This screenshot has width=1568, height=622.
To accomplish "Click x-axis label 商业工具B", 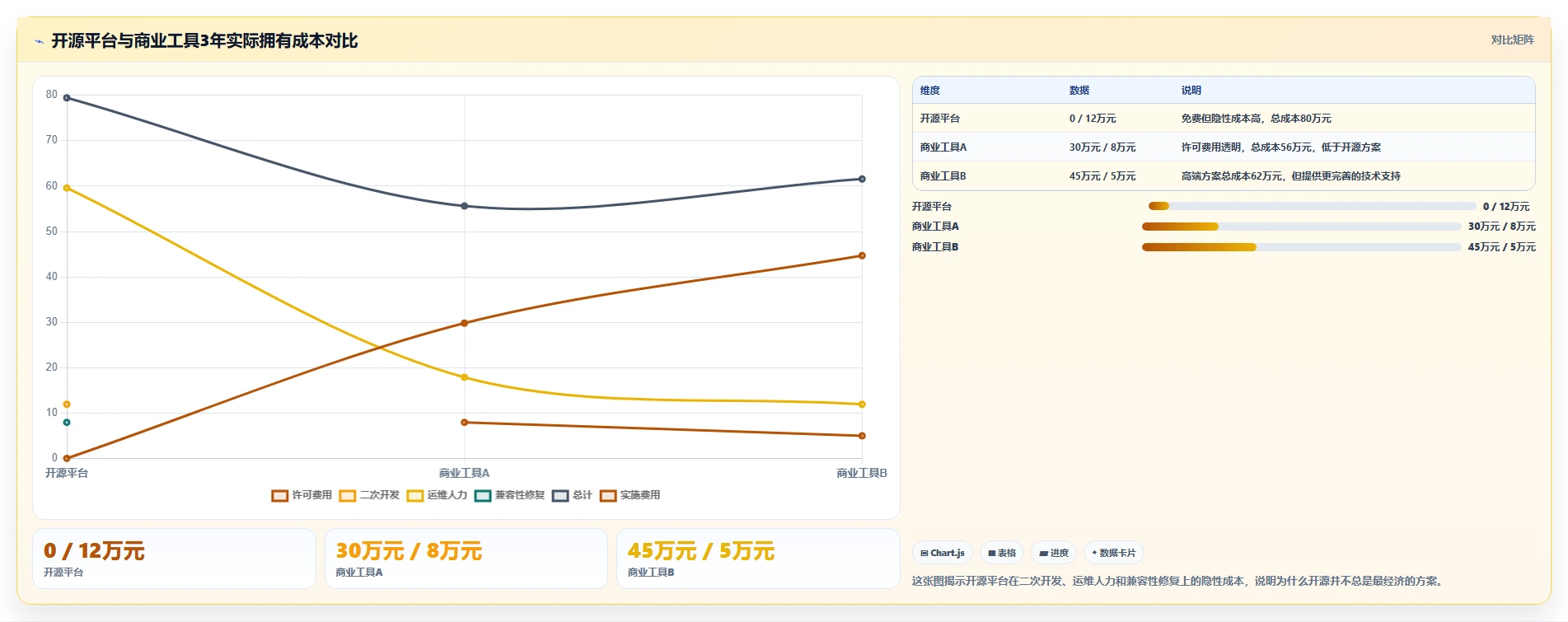I will (862, 473).
